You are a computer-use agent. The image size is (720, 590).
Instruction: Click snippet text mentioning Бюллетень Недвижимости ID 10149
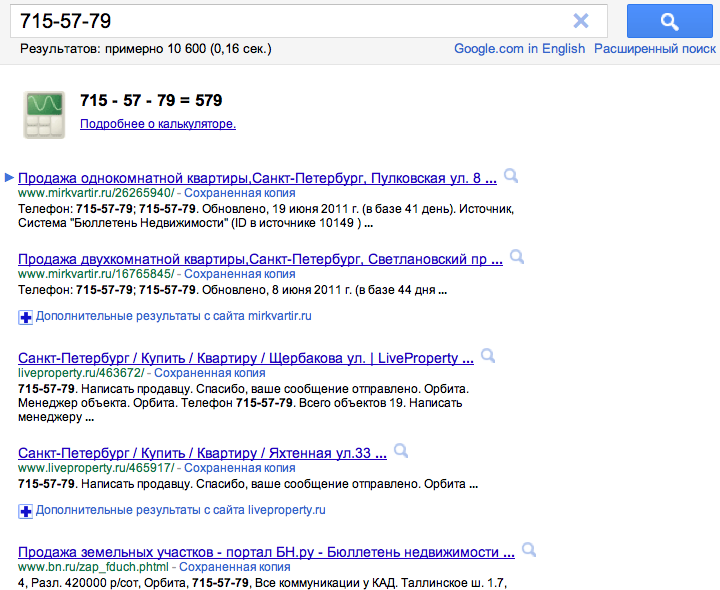point(195,223)
